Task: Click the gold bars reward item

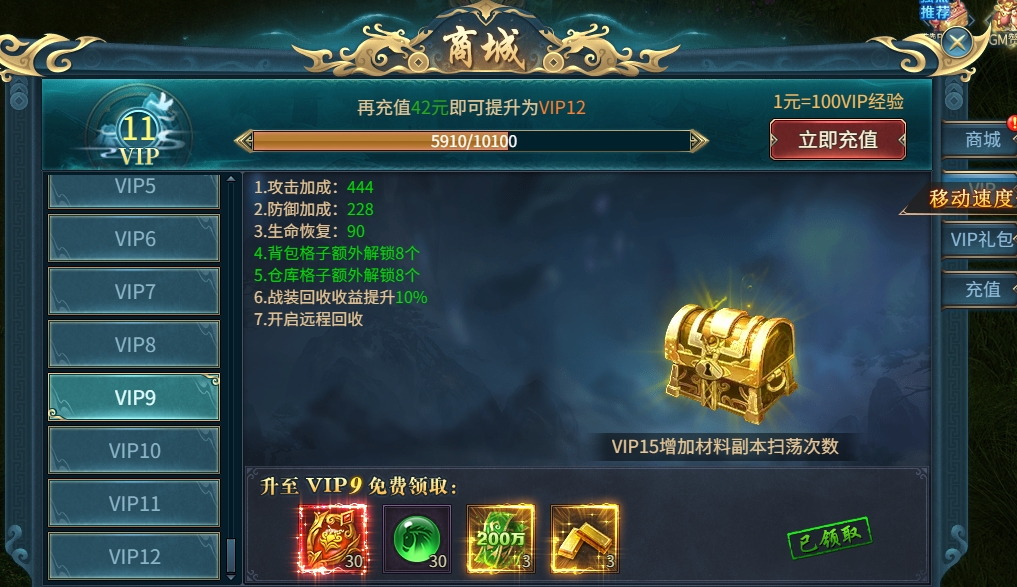Action: 584,539
